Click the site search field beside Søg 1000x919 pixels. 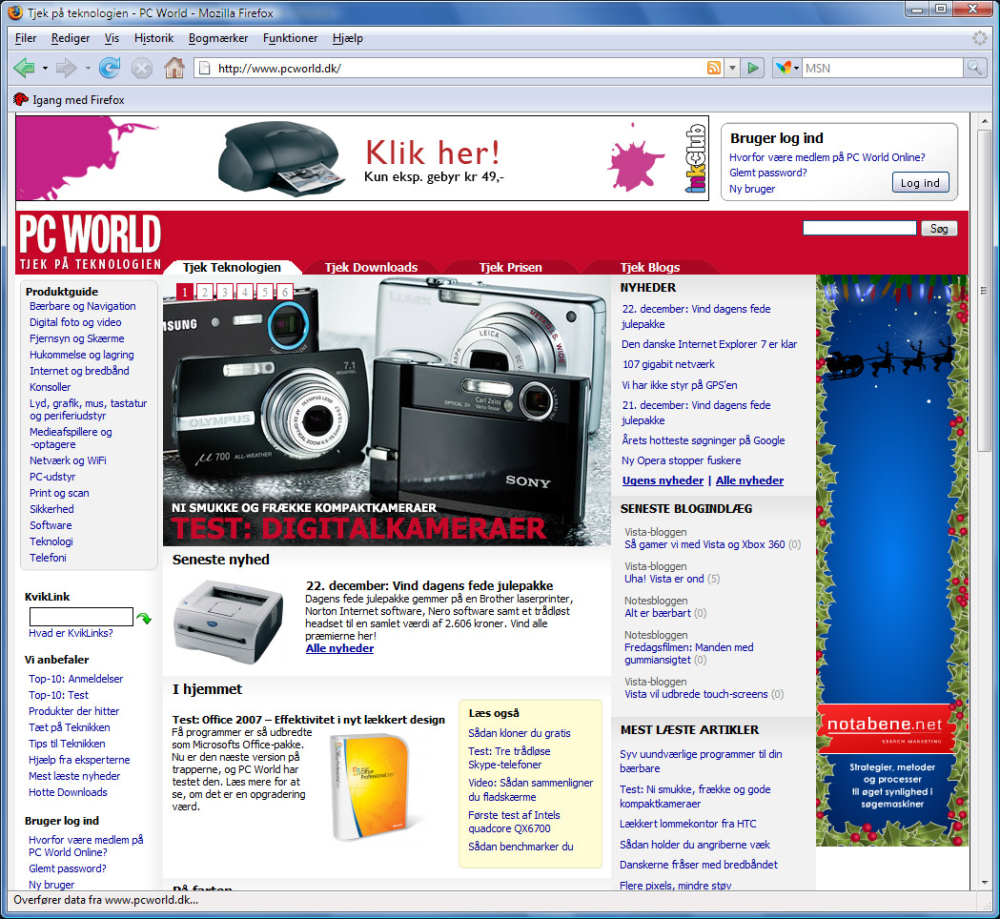pyautogui.click(x=859, y=228)
